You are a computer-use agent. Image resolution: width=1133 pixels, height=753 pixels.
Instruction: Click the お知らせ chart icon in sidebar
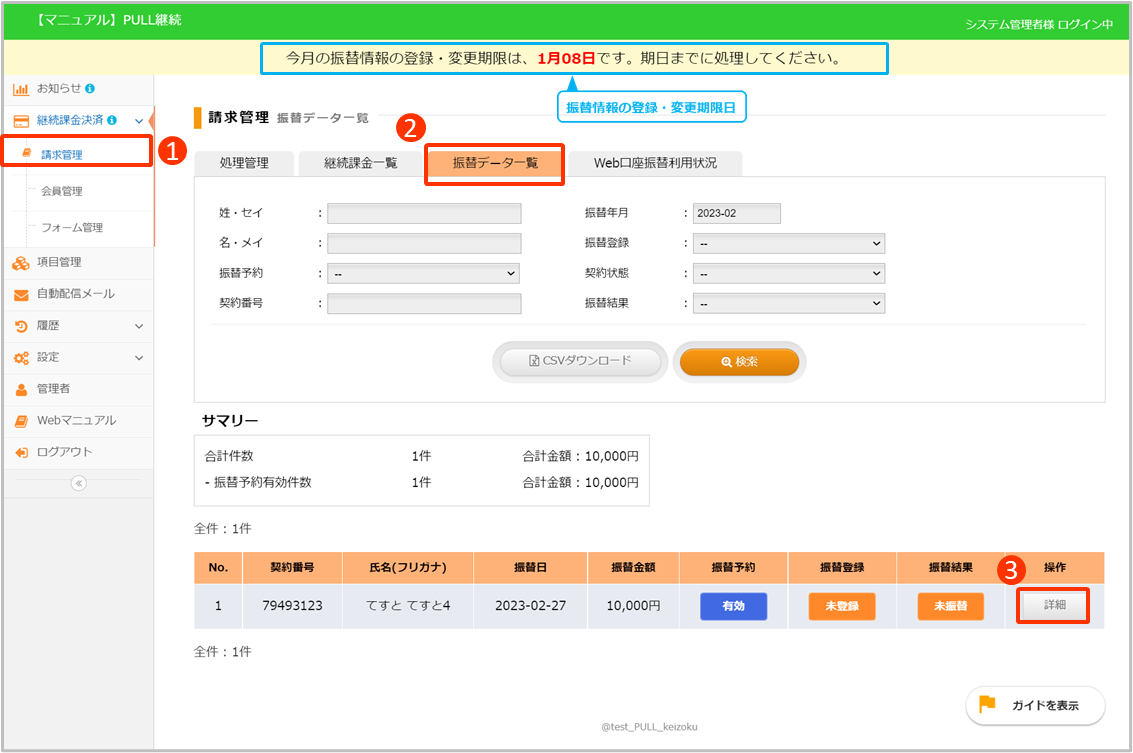point(21,89)
